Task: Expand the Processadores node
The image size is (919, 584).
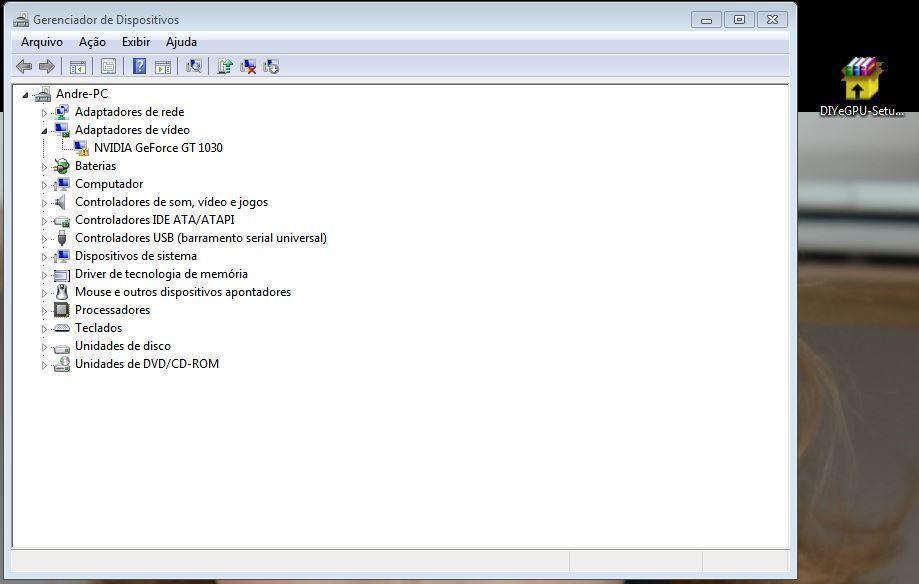Action: [x=44, y=311]
